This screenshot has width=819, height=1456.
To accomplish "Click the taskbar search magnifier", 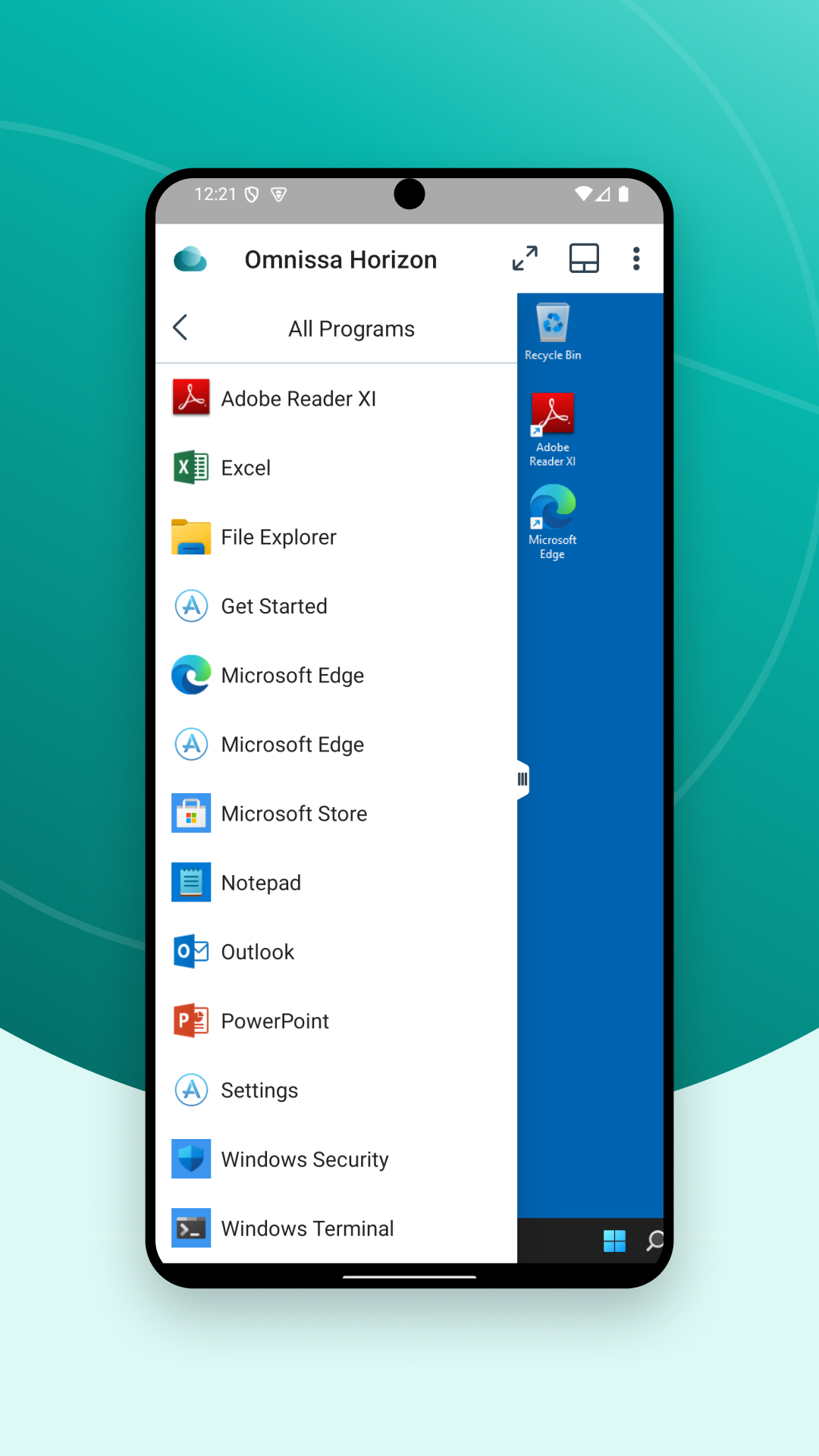I will point(654,1241).
